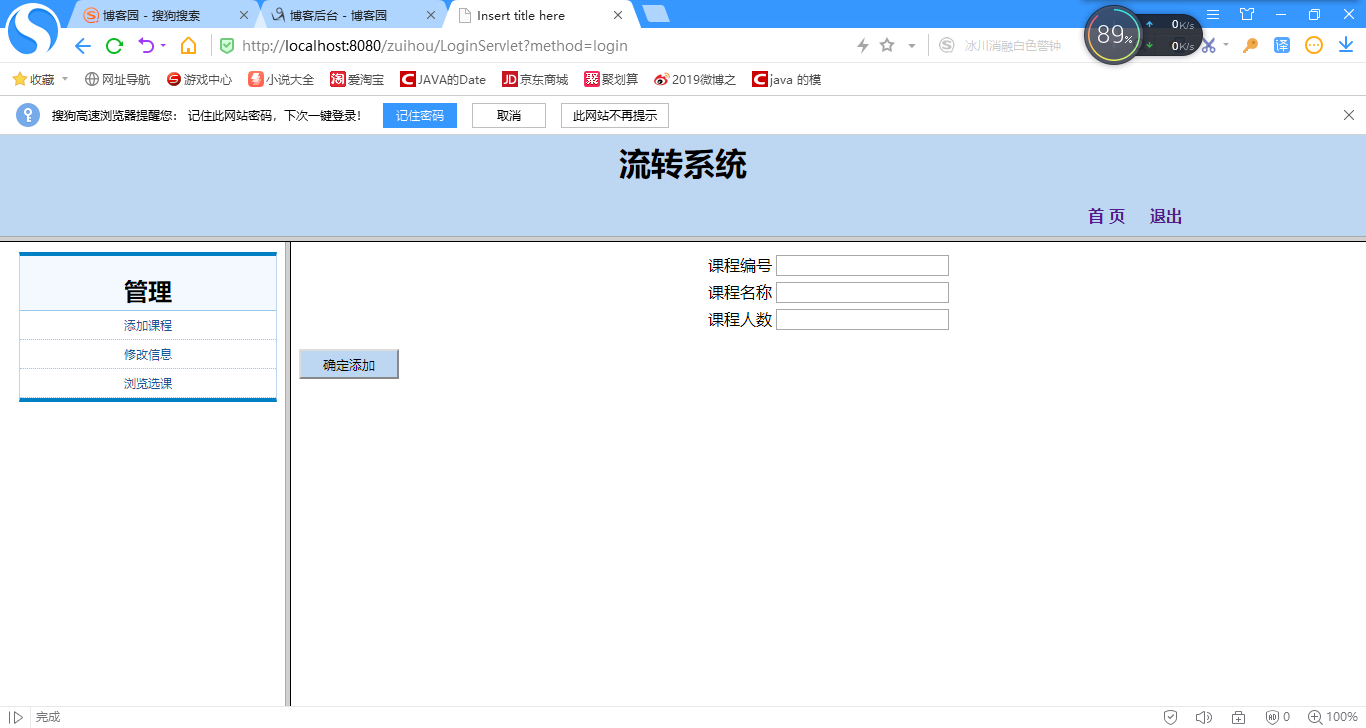Click the 此网站不再提示 button

tap(615, 116)
